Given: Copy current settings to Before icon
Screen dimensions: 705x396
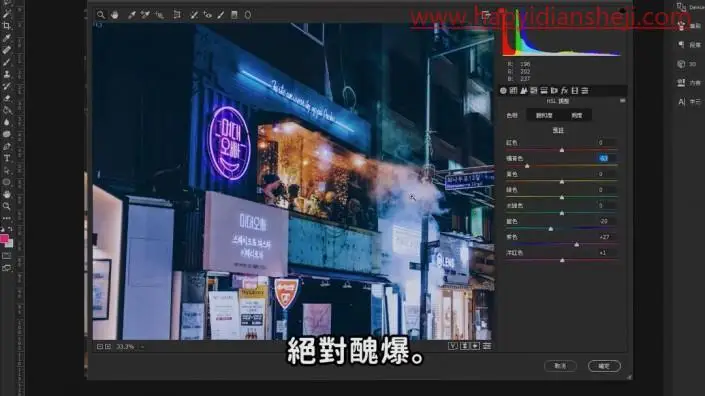Looking at the screenshot, I should pyautogui.click(x=476, y=346).
